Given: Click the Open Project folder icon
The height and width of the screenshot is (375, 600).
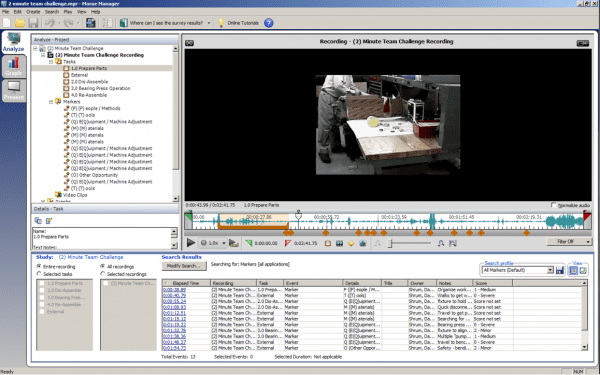Looking at the screenshot, I should 20,23.
